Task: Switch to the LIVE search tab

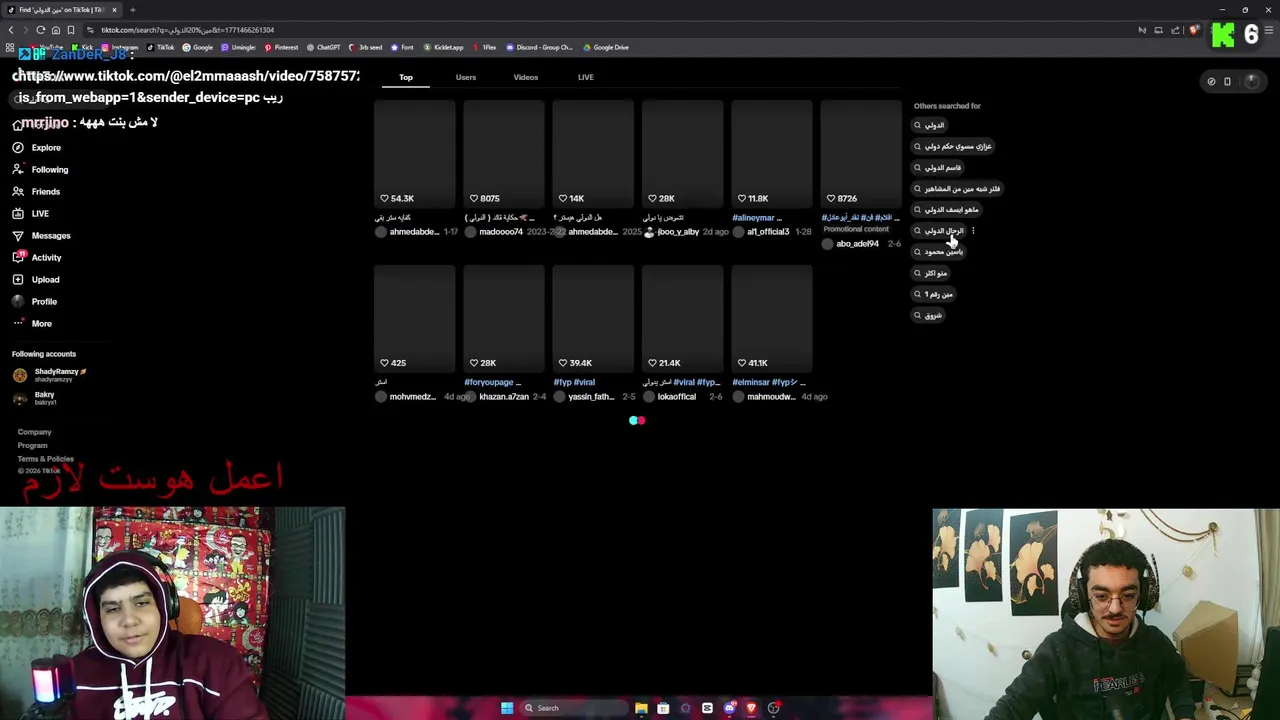Action: [586, 77]
